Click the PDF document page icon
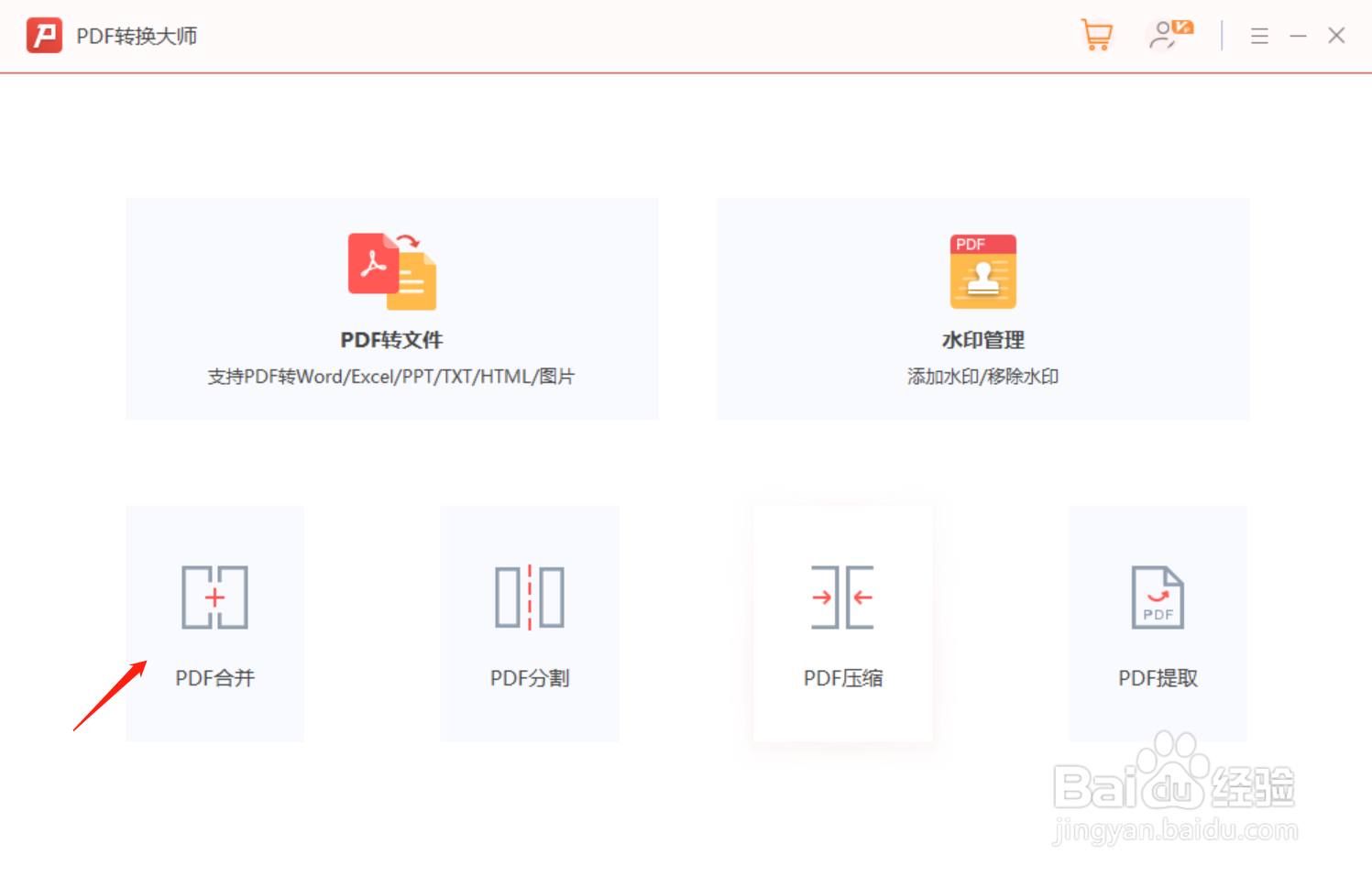1372x877 pixels. pyautogui.click(x=1158, y=597)
